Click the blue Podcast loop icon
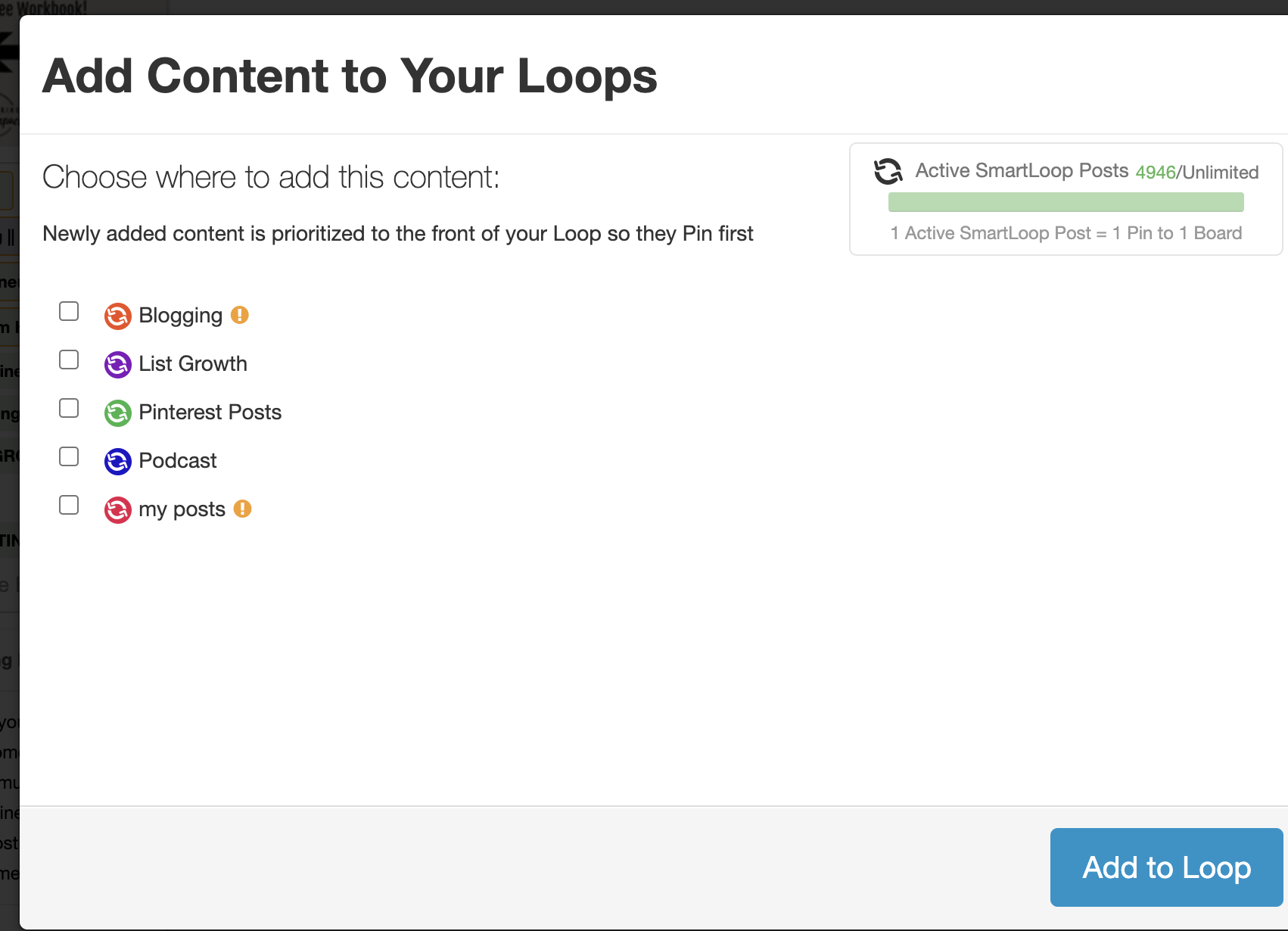Image resolution: width=1288 pixels, height=931 pixels. [x=117, y=461]
